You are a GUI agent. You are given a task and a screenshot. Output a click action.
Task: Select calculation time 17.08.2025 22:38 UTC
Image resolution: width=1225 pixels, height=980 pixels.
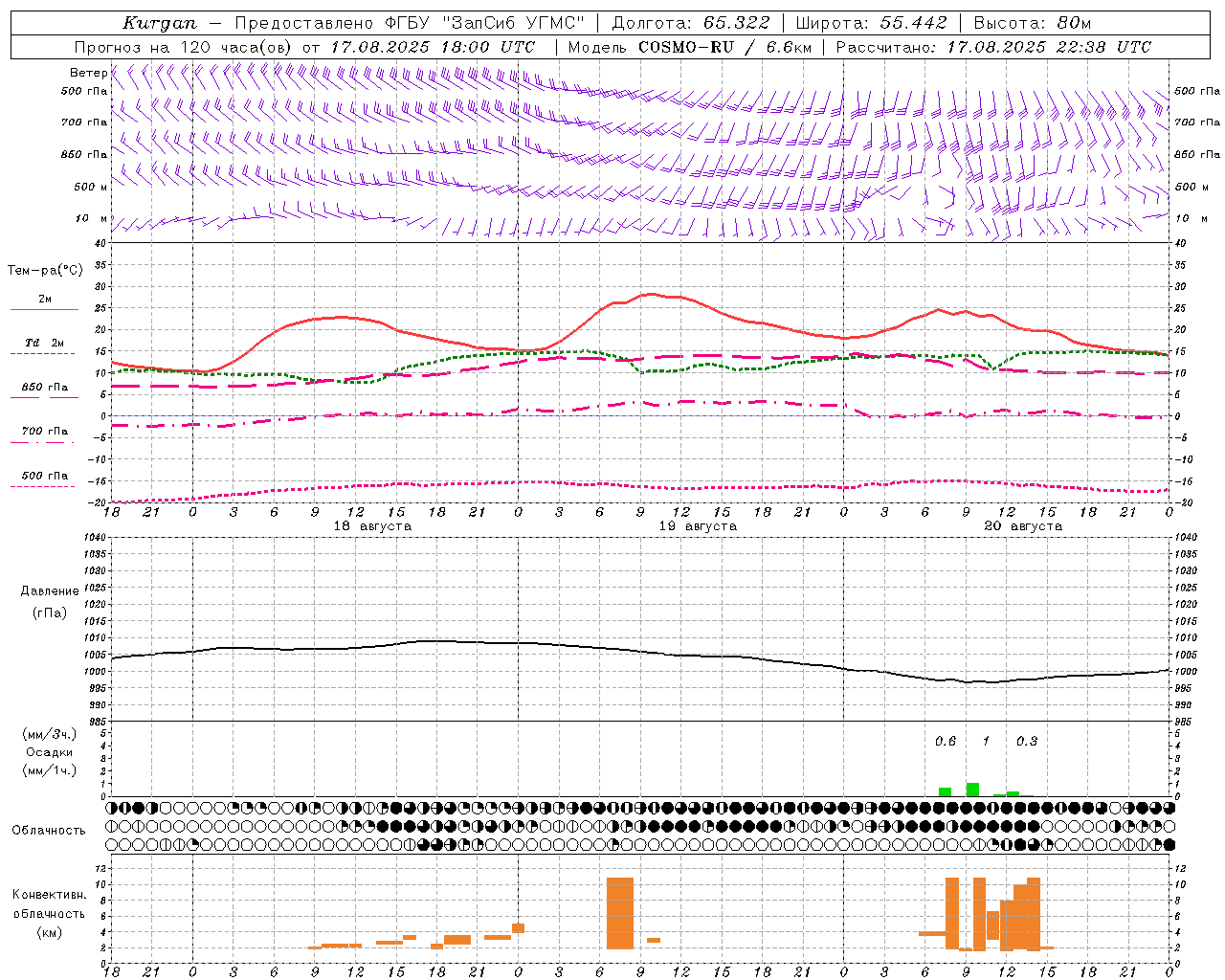tap(1049, 47)
